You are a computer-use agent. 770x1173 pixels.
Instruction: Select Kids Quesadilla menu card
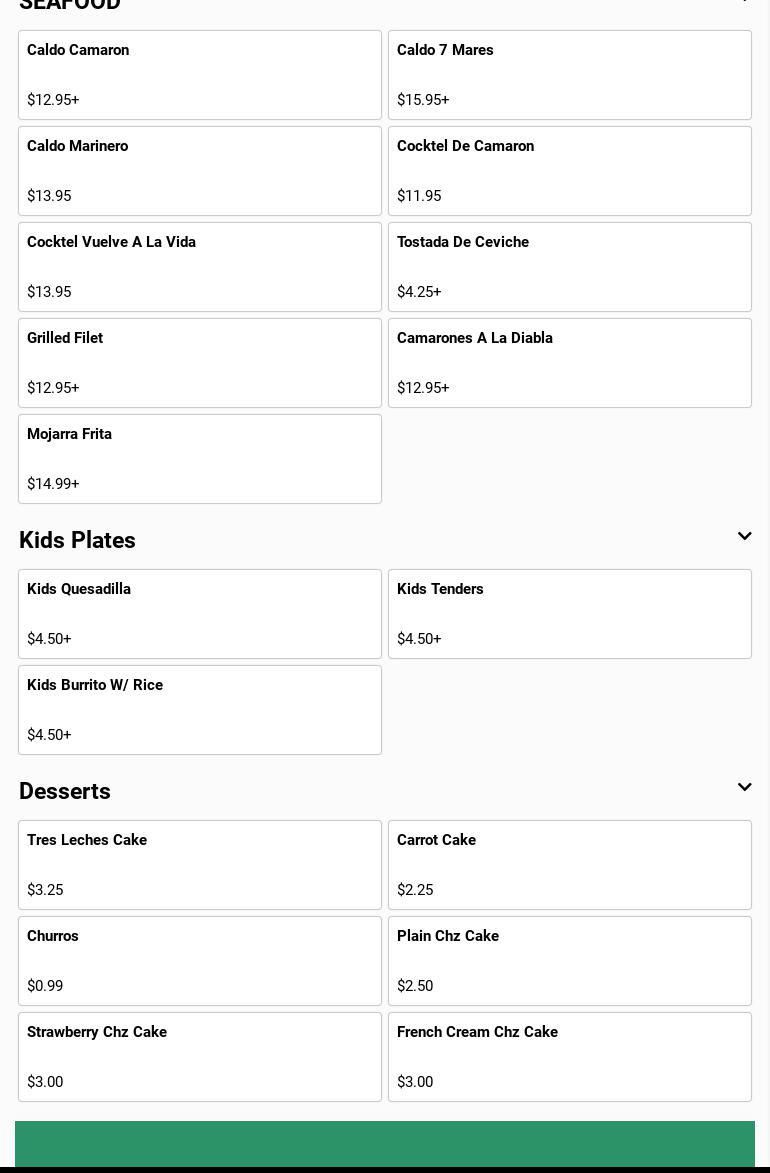[x=200, y=614]
